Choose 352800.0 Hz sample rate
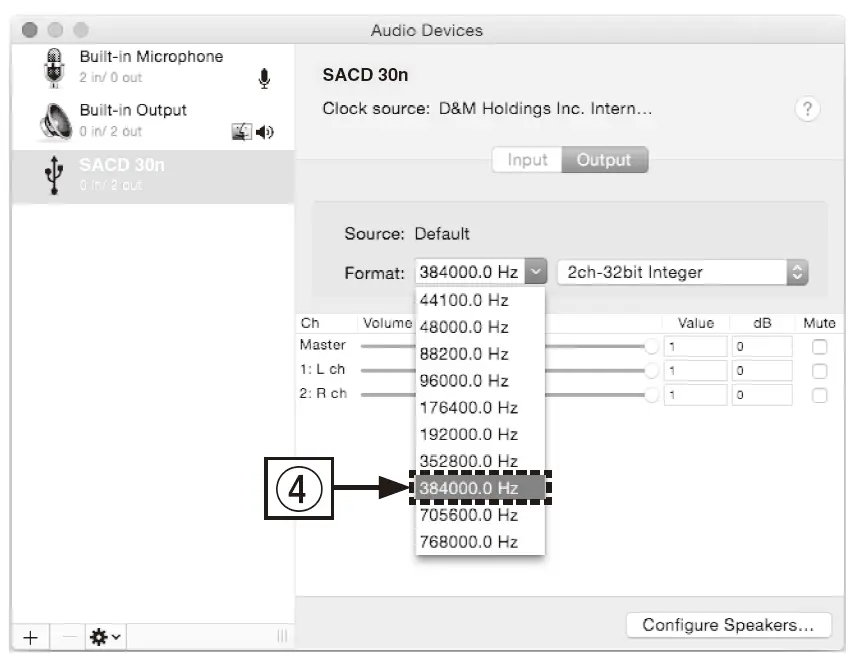The image size is (861, 659). (x=480, y=461)
